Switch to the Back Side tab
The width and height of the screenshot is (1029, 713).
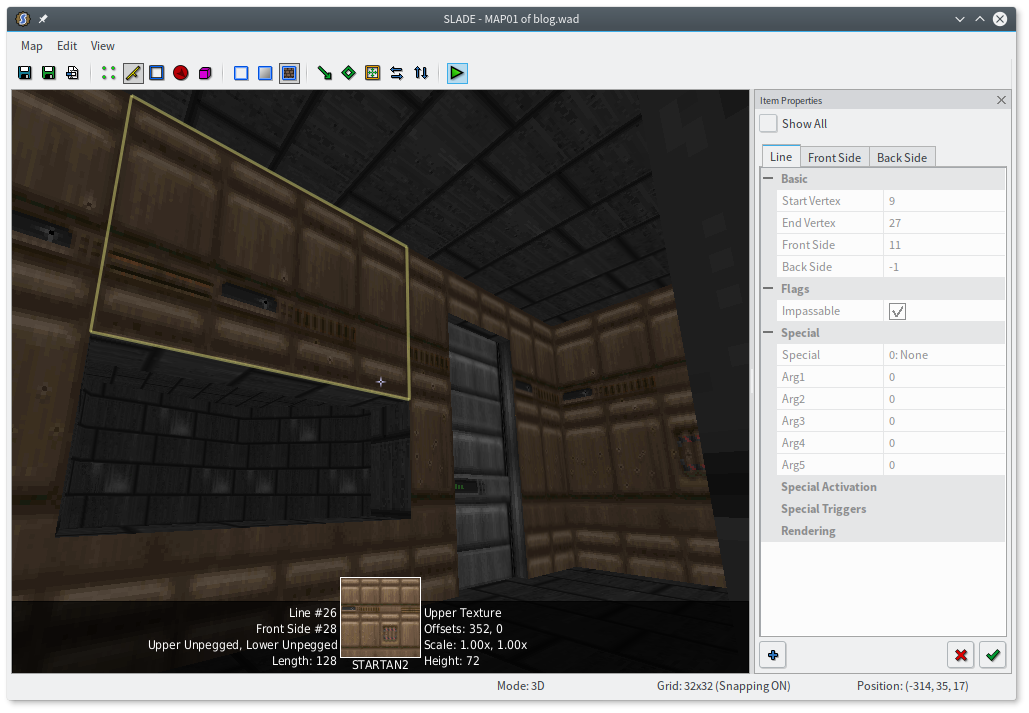pyautogui.click(x=902, y=158)
